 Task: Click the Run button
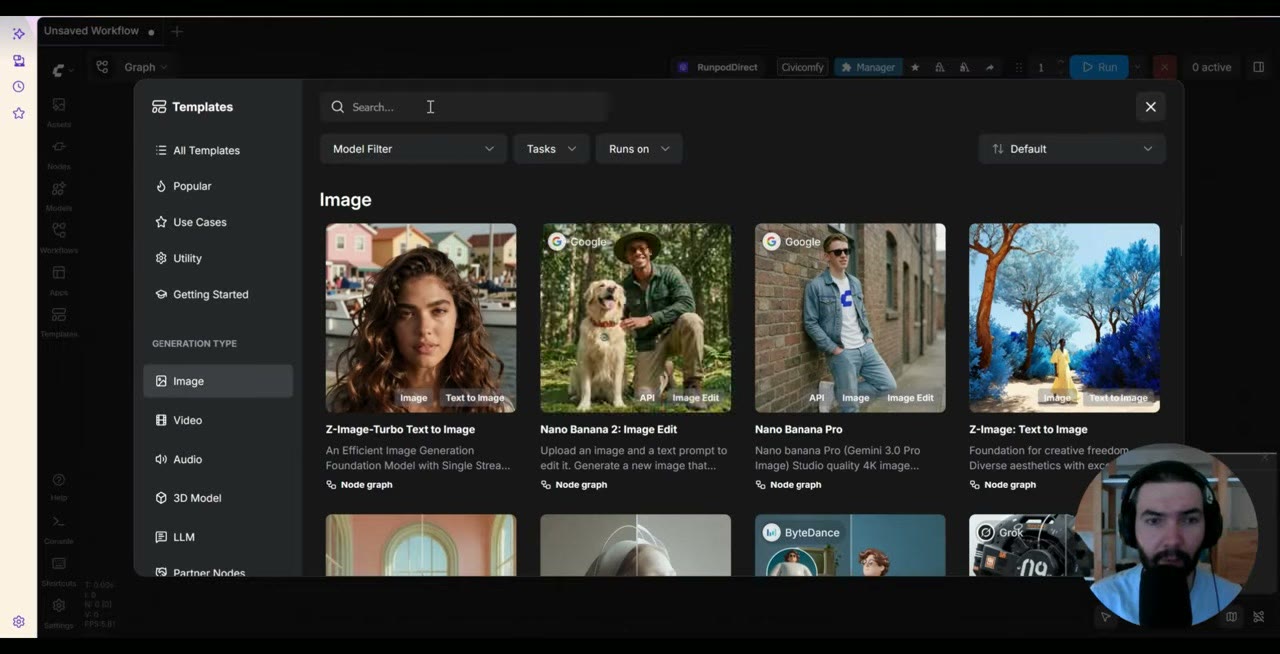point(1099,67)
